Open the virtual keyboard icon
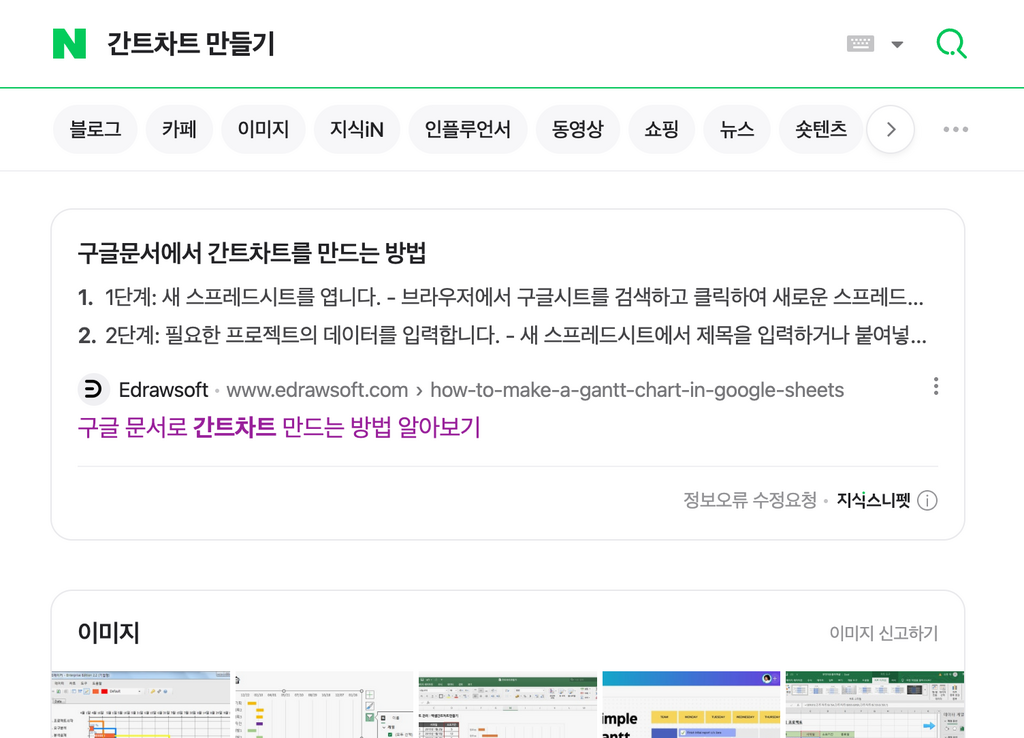The width and height of the screenshot is (1024, 738). point(860,44)
